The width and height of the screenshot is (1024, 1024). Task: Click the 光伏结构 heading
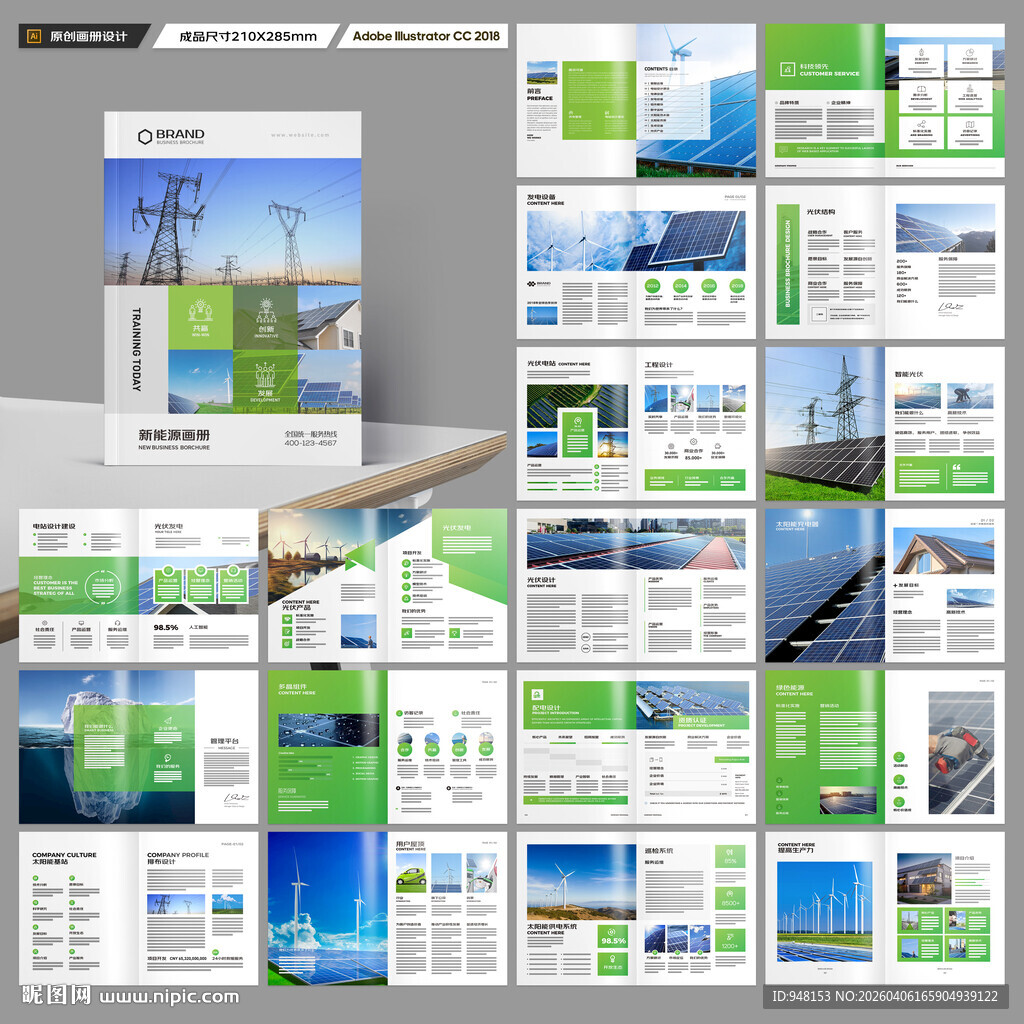[820, 212]
